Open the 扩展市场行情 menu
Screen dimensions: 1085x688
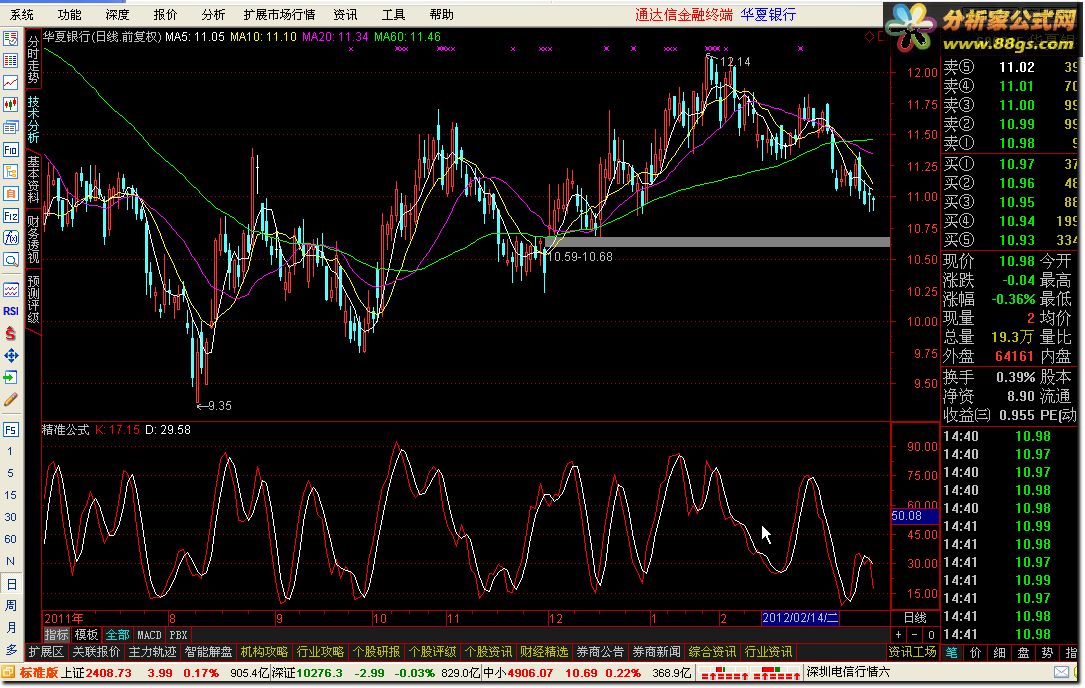point(279,15)
